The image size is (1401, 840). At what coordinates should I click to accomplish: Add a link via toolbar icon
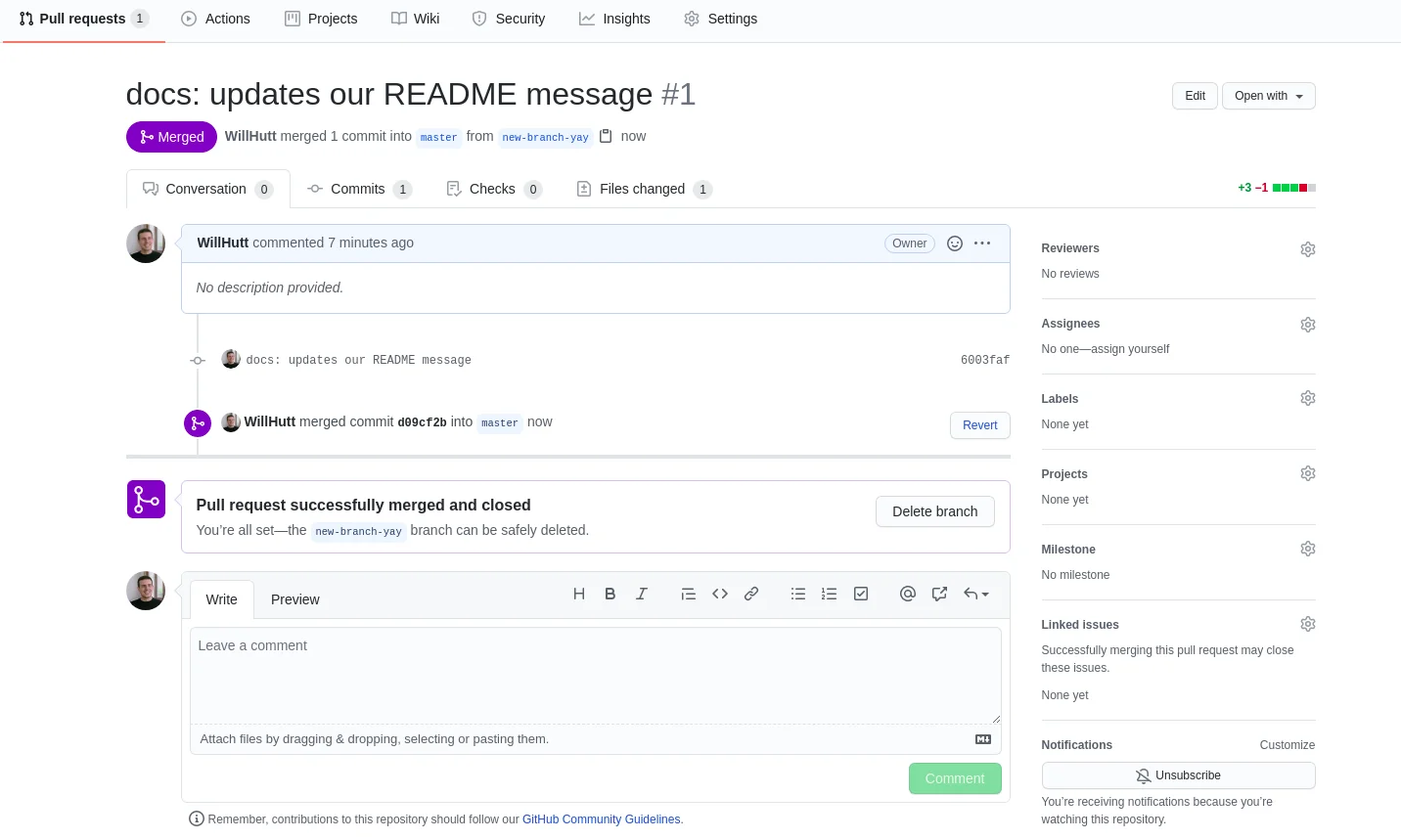point(751,594)
